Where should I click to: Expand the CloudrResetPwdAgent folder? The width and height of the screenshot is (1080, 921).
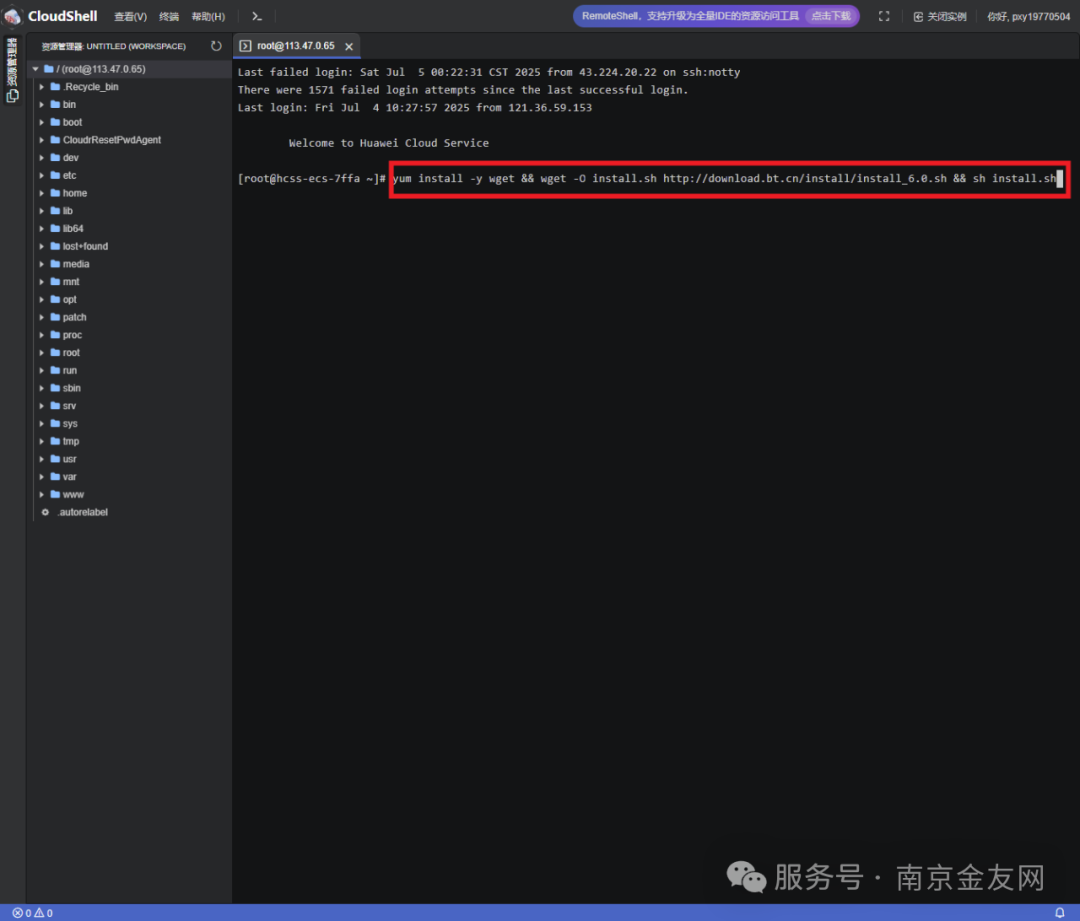pos(111,140)
